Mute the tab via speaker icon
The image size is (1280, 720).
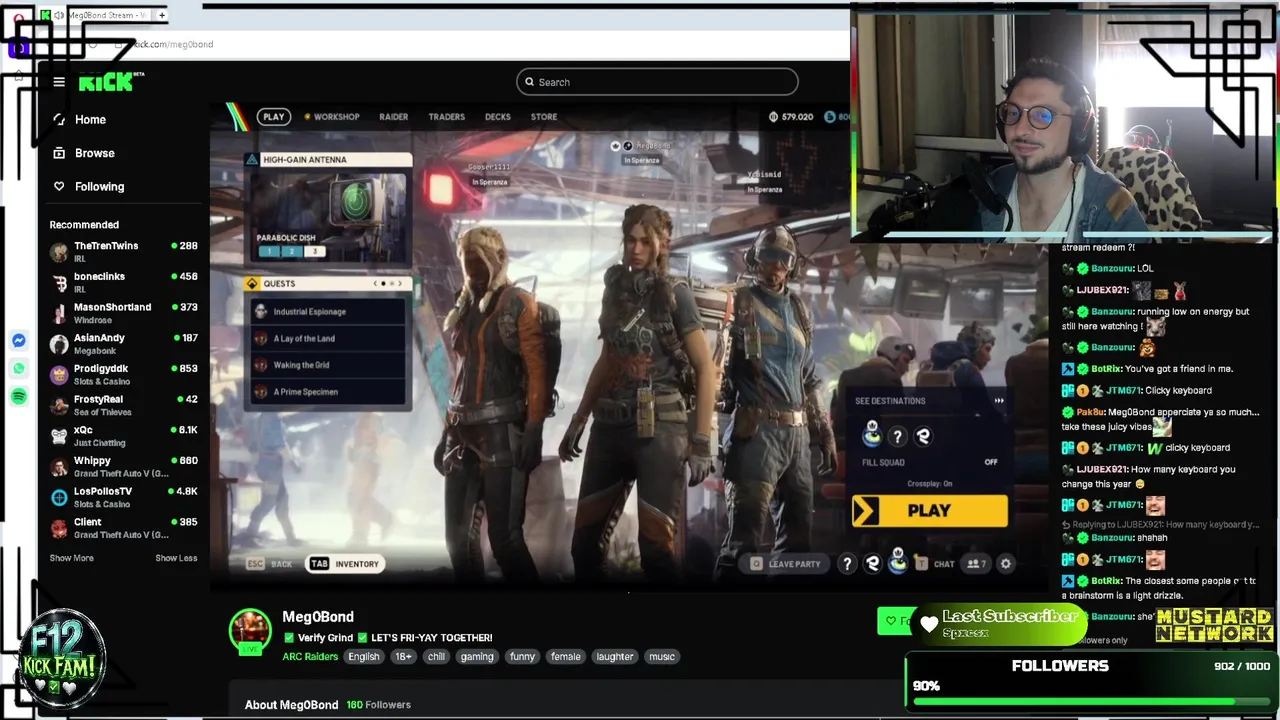click(x=59, y=15)
